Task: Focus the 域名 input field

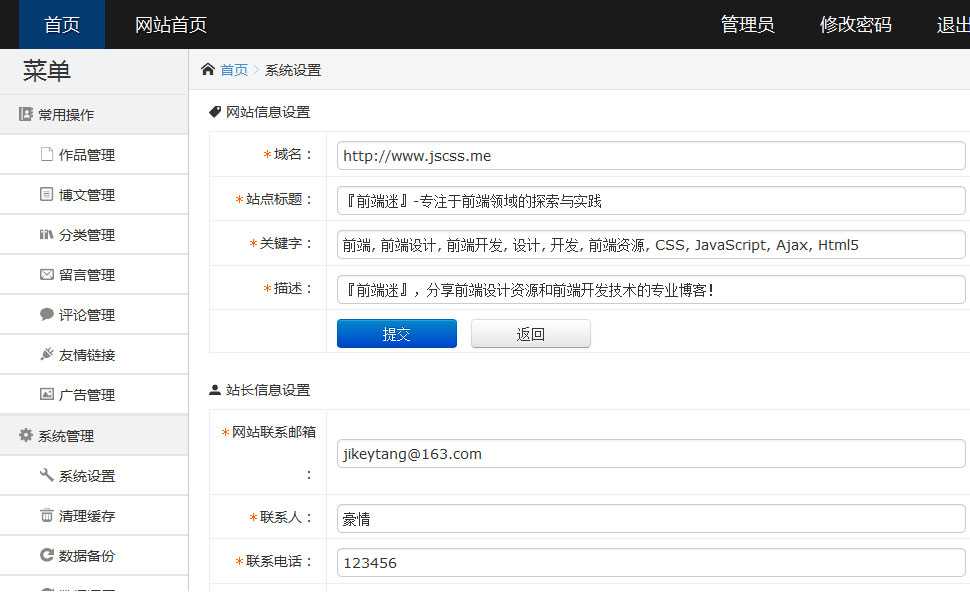Action: (x=651, y=155)
